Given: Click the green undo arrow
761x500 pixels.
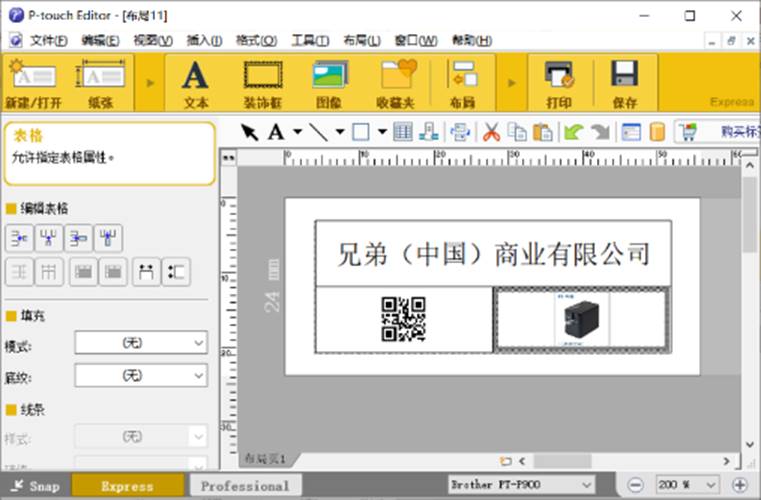Looking at the screenshot, I should pyautogui.click(x=573, y=132).
